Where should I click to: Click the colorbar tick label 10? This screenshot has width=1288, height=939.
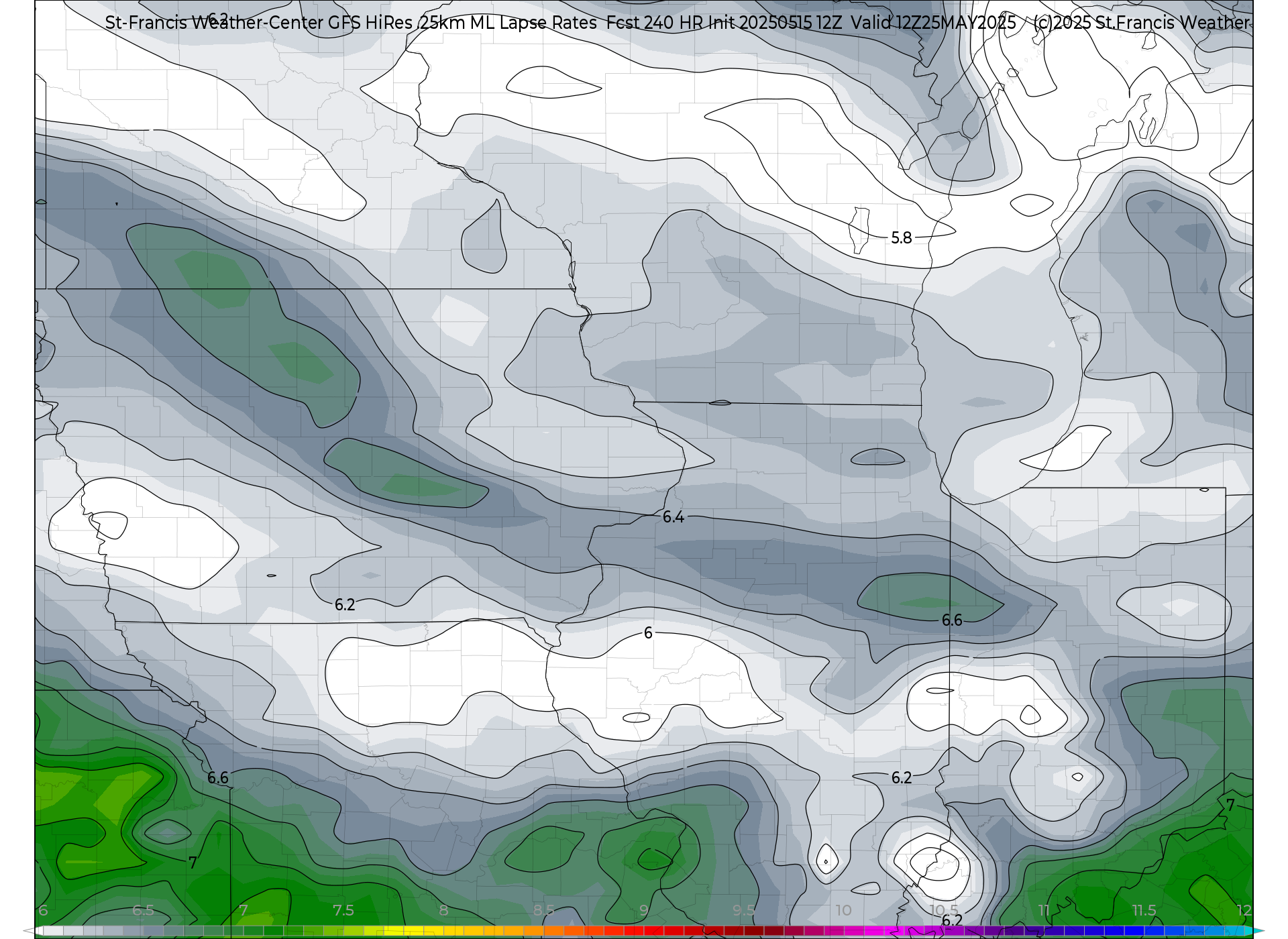click(x=843, y=910)
